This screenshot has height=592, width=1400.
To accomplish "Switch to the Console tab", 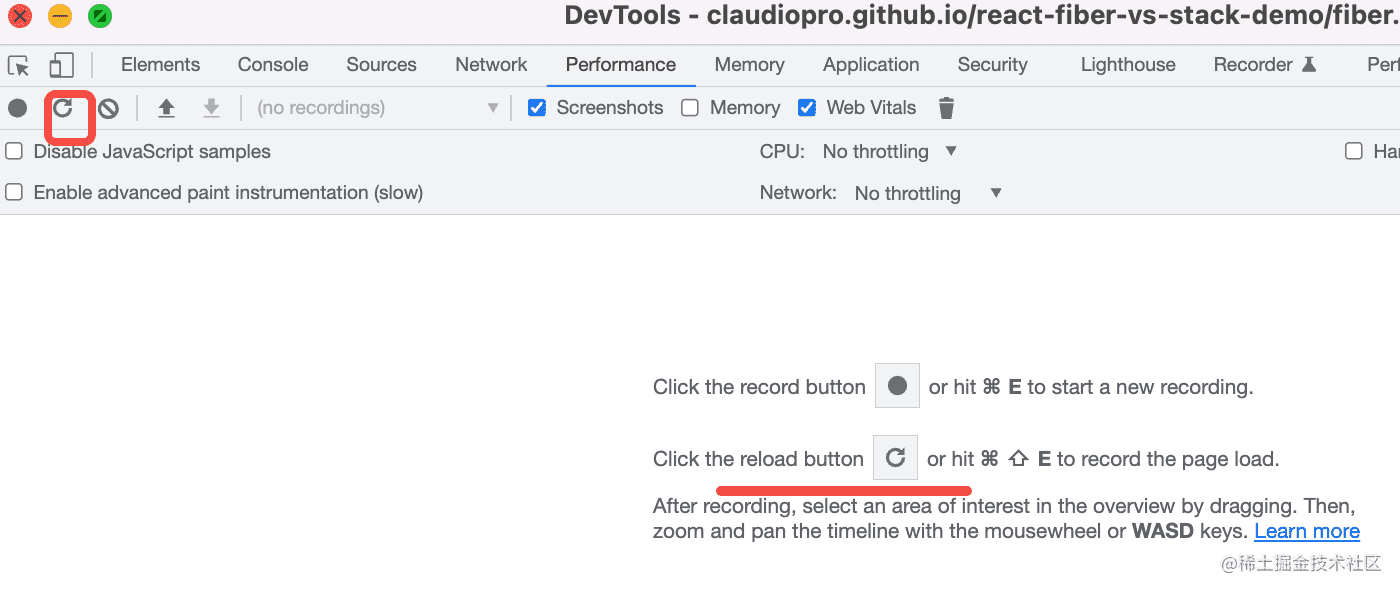I will (273, 65).
